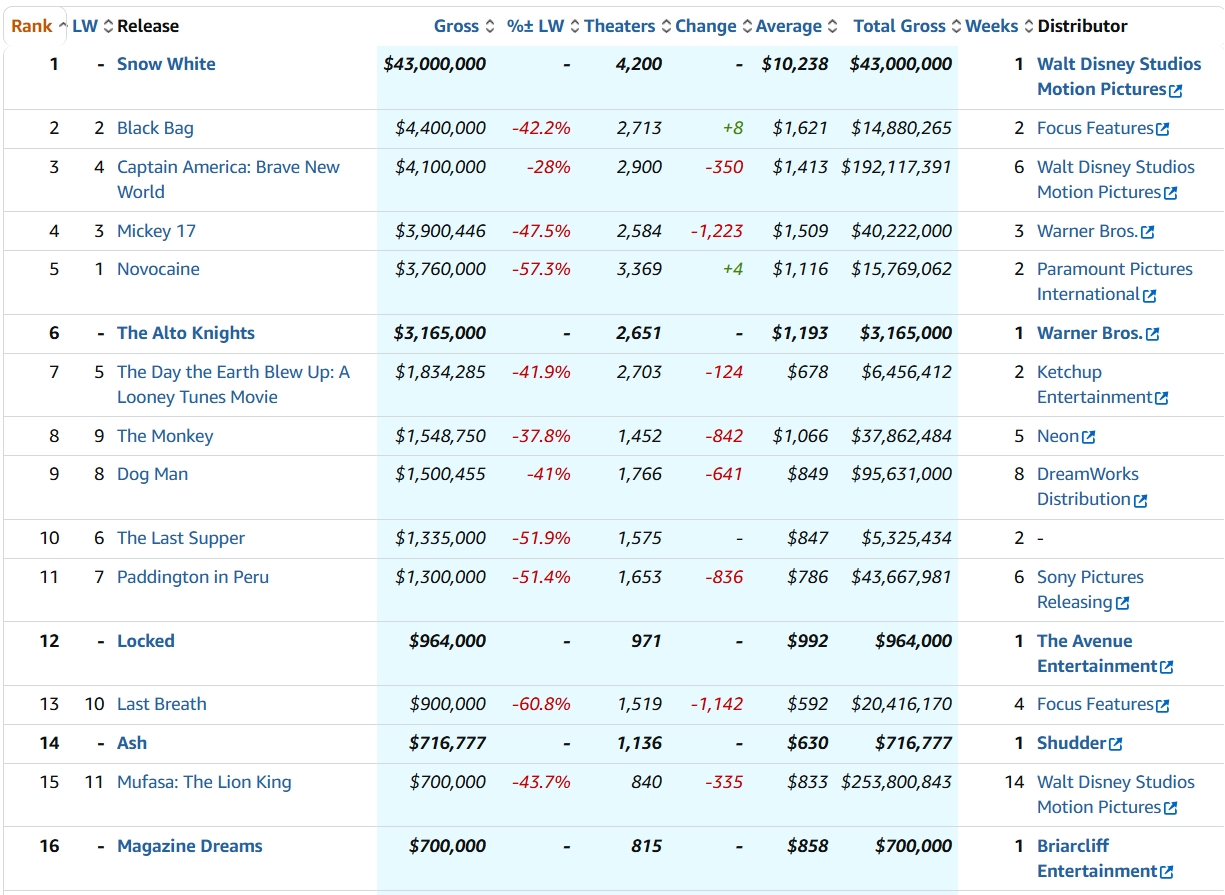Image resolution: width=1225 pixels, height=895 pixels.
Task: Open Focus Features external icon for Black Bag
Action: click(1162, 129)
